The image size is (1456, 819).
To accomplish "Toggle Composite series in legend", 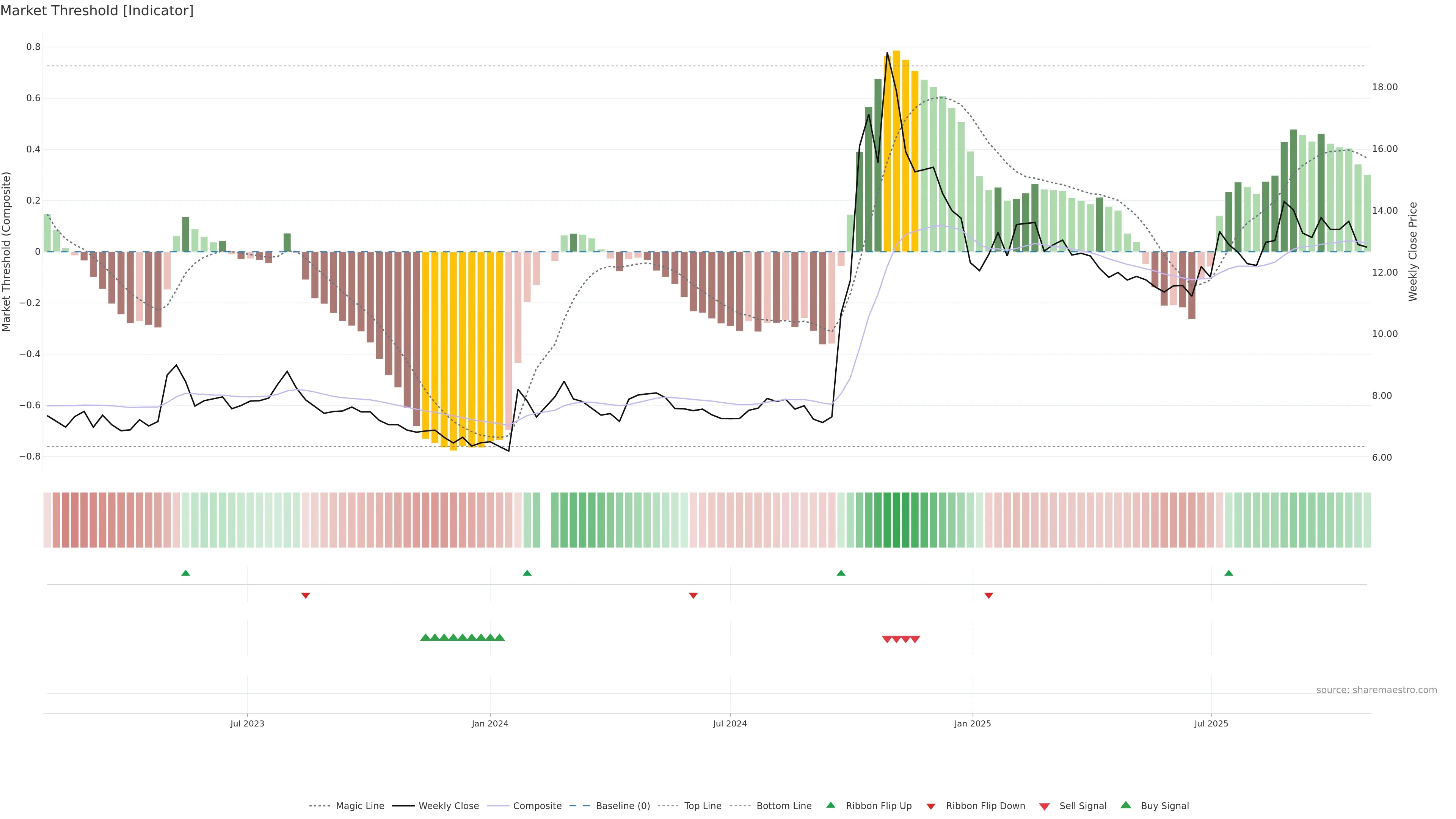I will coord(537,806).
